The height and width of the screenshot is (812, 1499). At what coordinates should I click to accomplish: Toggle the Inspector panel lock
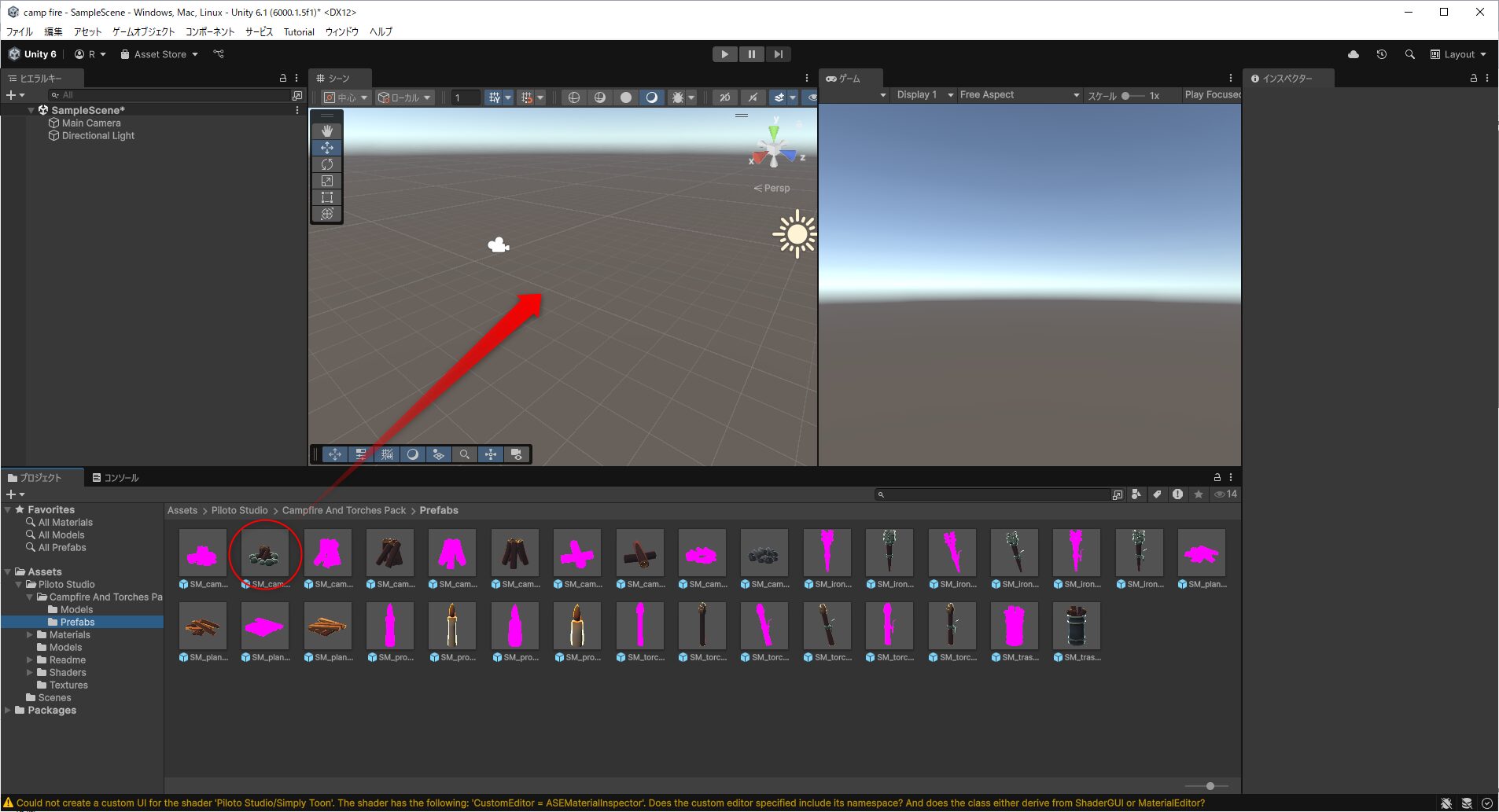point(1474,78)
